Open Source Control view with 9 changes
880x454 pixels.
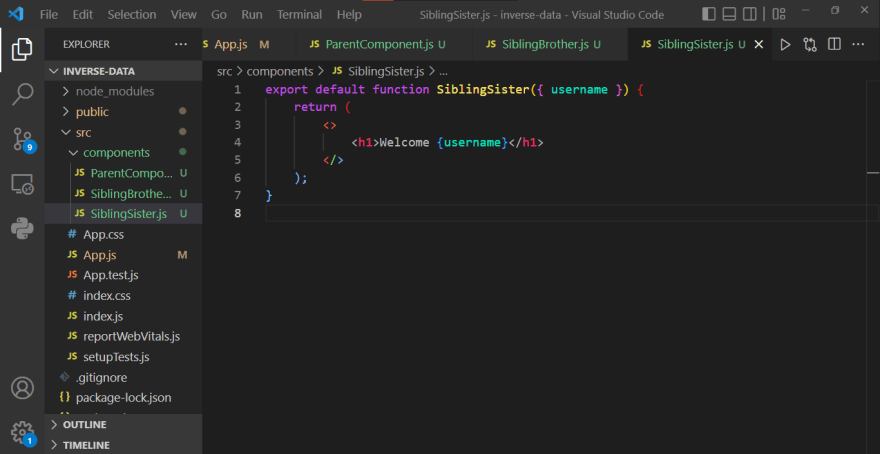click(x=24, y=140)
